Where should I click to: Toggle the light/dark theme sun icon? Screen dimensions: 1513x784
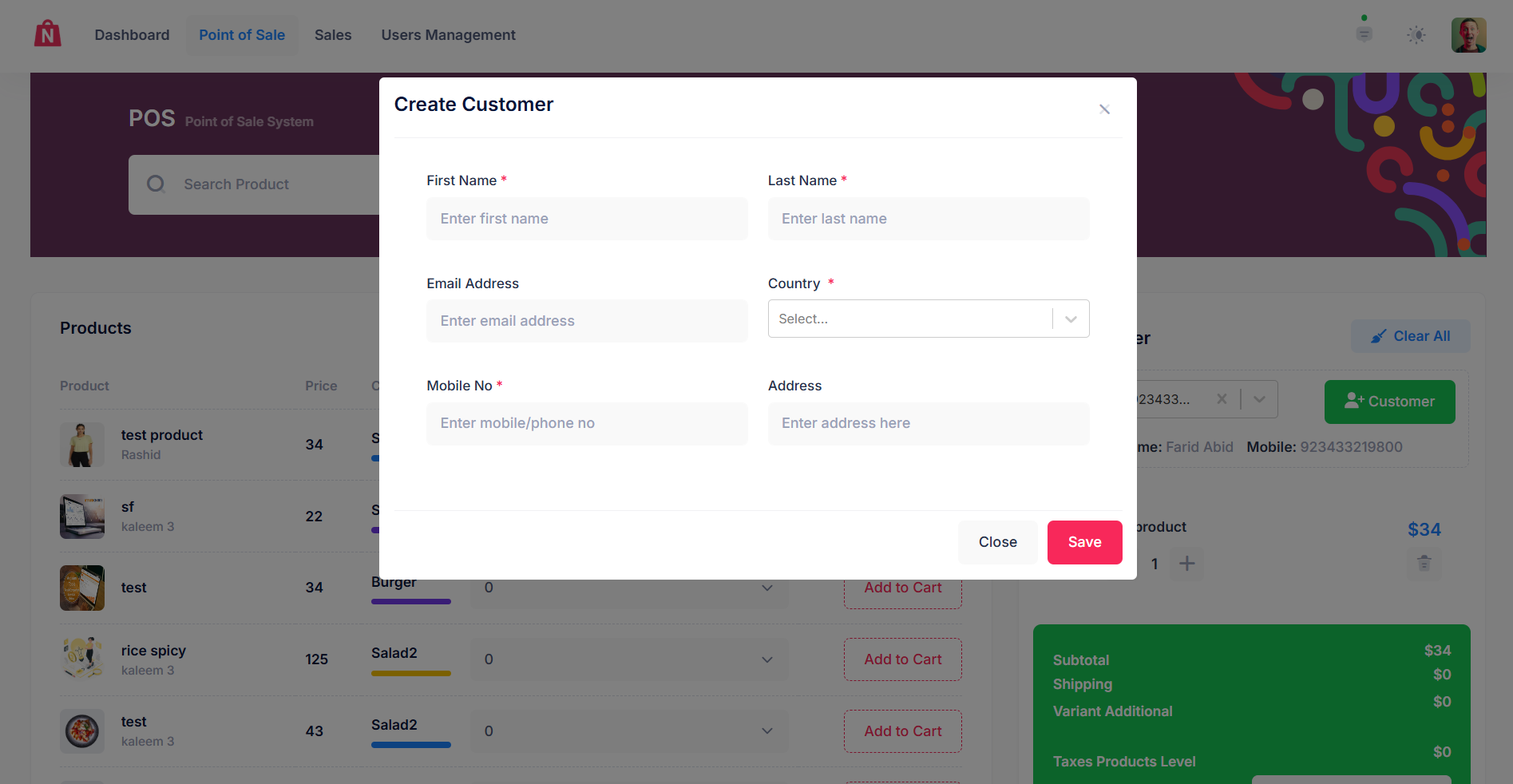[x=1416, y=35]
